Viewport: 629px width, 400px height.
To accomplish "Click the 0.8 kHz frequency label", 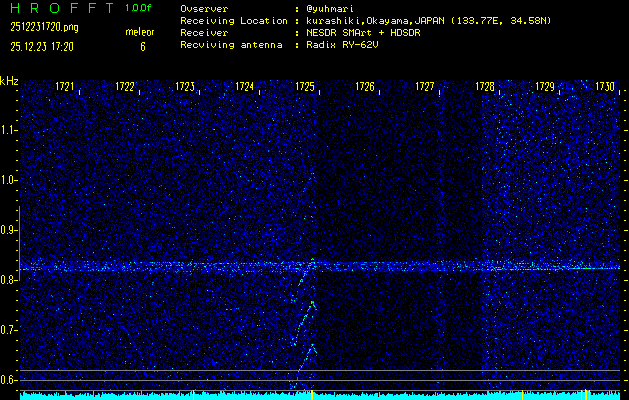I will coord(7,280).
